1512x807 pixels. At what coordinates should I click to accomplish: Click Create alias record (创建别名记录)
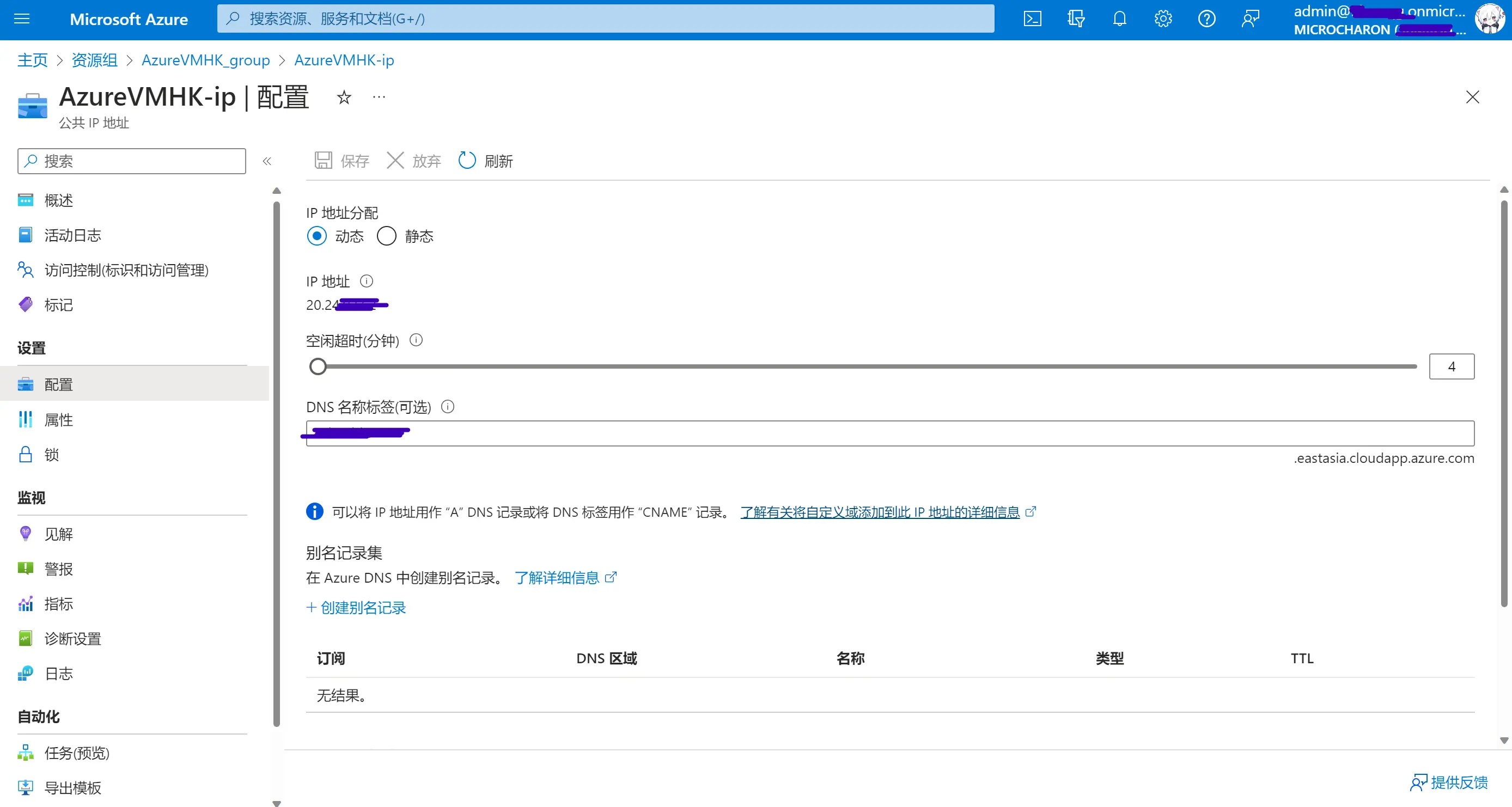[x=356, y=608]
